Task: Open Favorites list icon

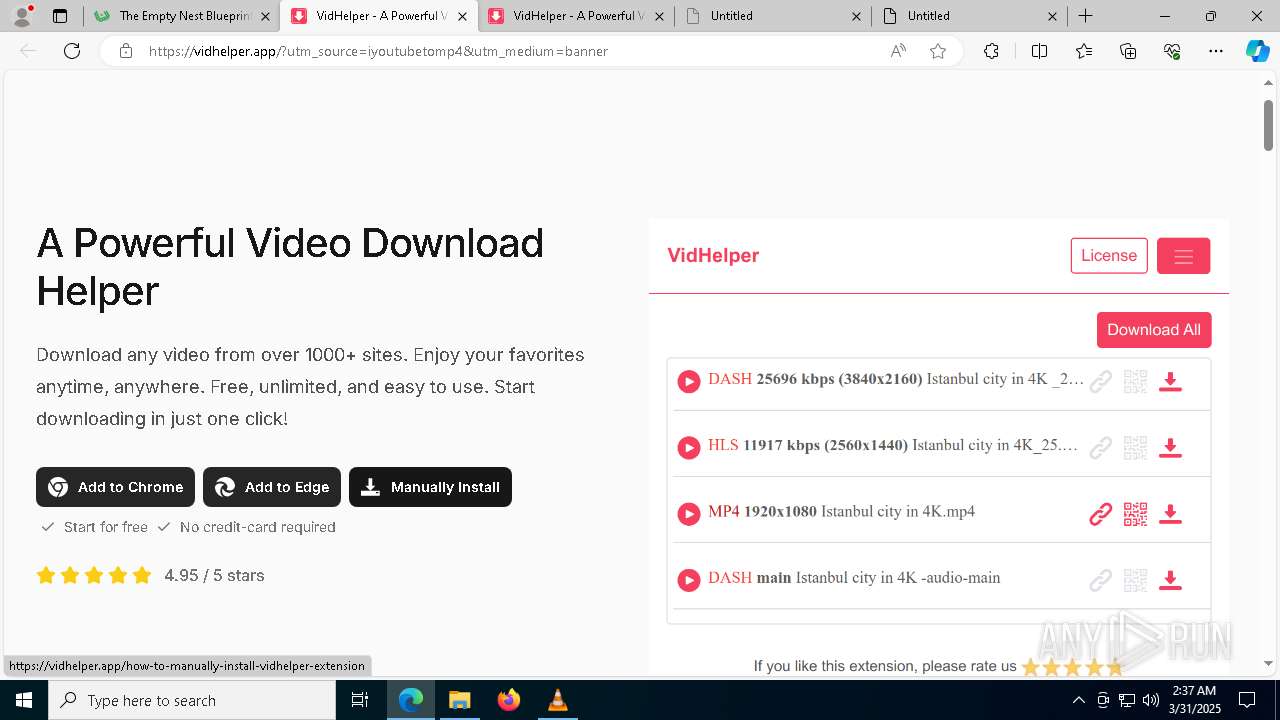Action: 1084,51
